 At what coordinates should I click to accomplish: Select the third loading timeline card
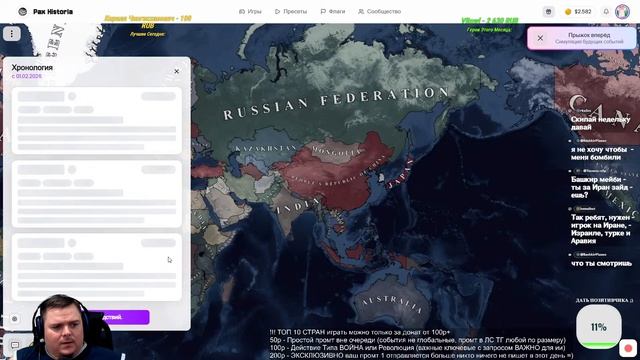(x=97, y=267)
